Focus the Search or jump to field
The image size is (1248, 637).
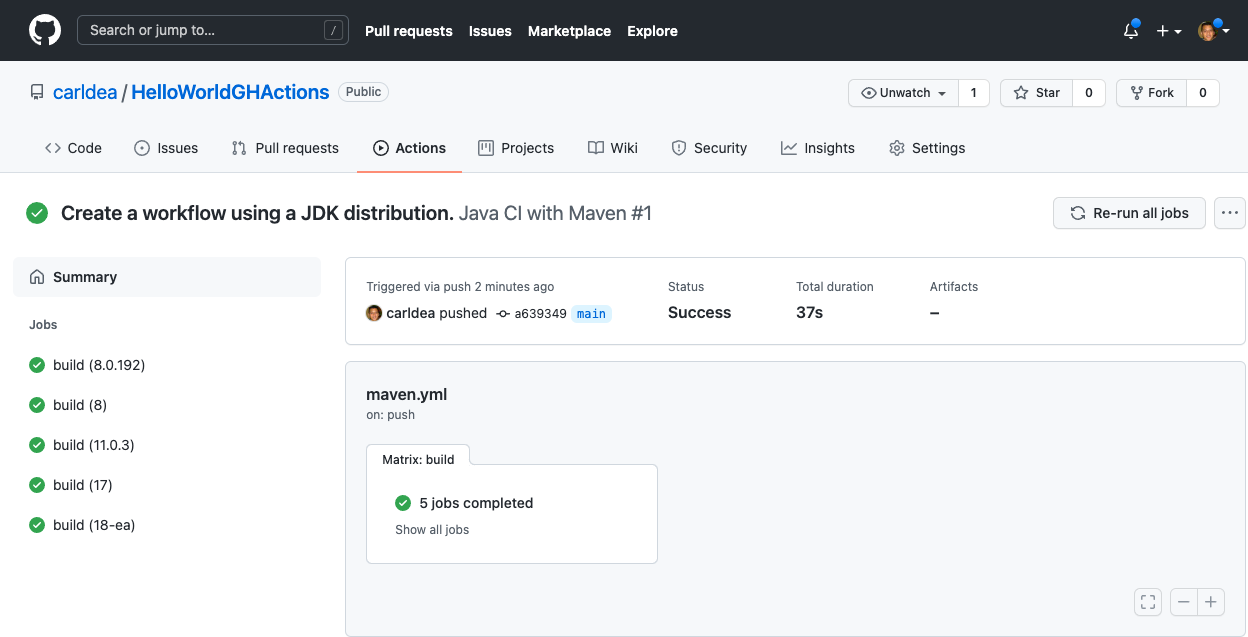(213, 30)
